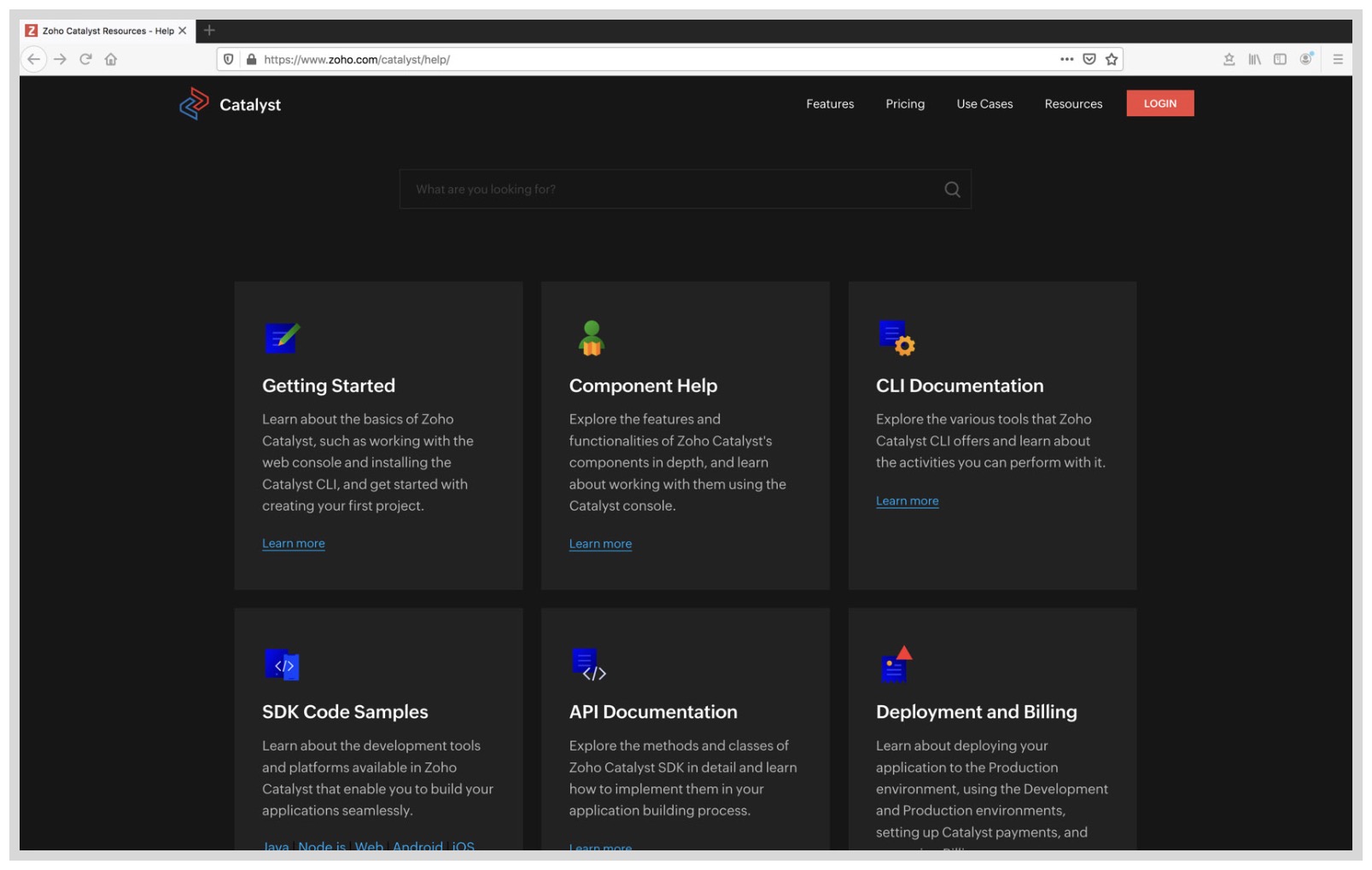
Task: Click the CLI Documentation gear icon
Action: pos(897,338)
